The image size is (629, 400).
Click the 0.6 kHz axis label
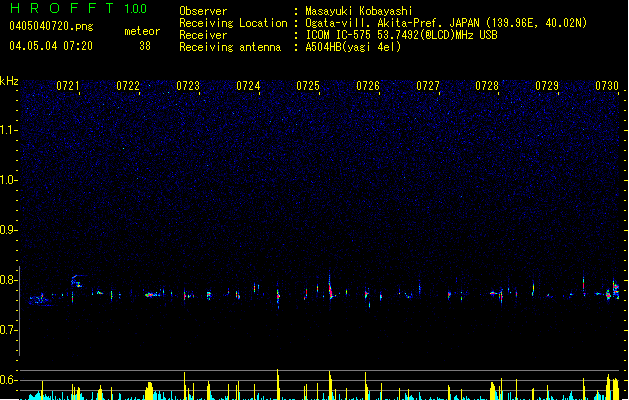(8, 380)
